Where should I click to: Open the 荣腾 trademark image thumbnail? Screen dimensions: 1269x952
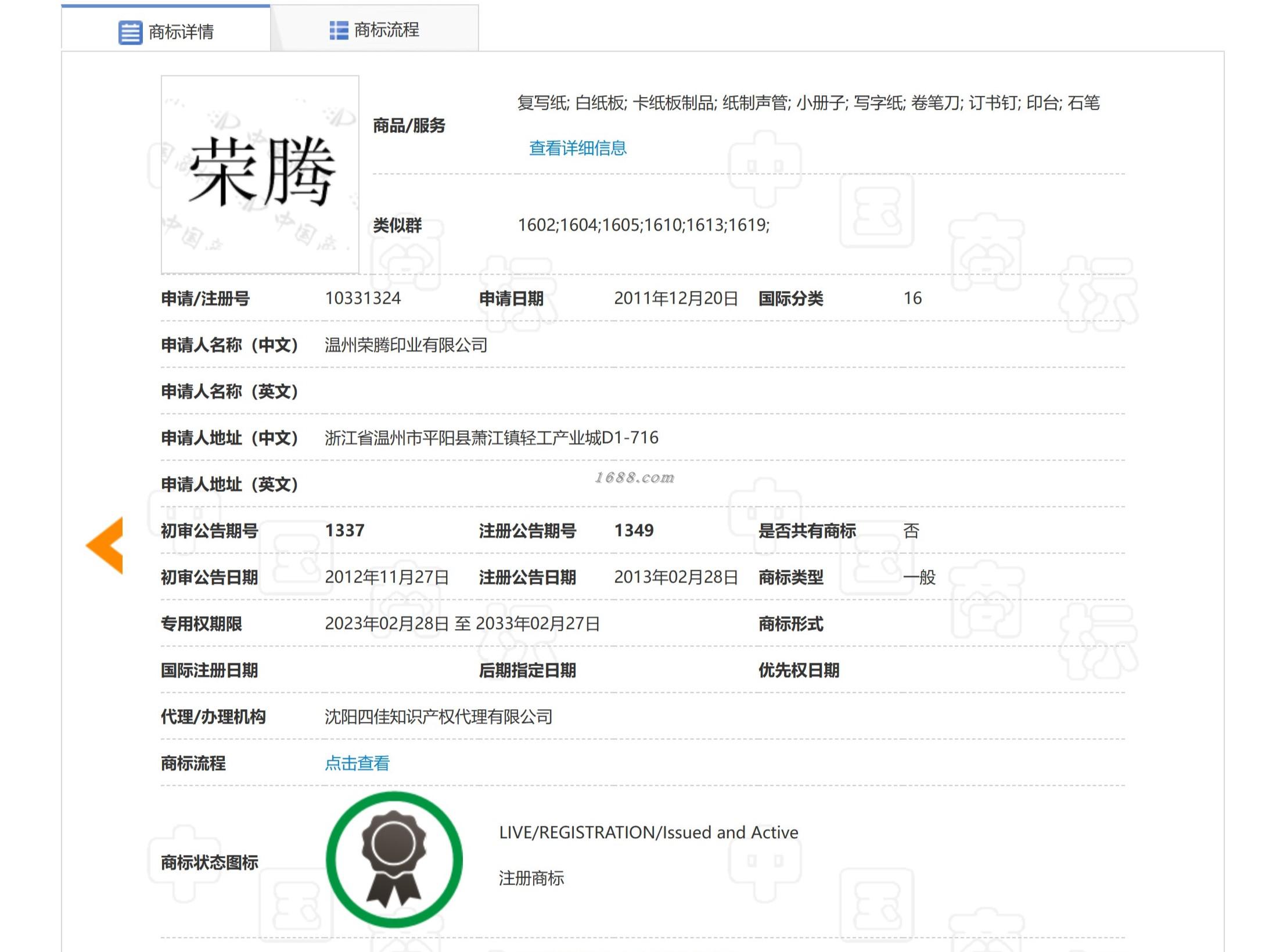tap(260, 174)
